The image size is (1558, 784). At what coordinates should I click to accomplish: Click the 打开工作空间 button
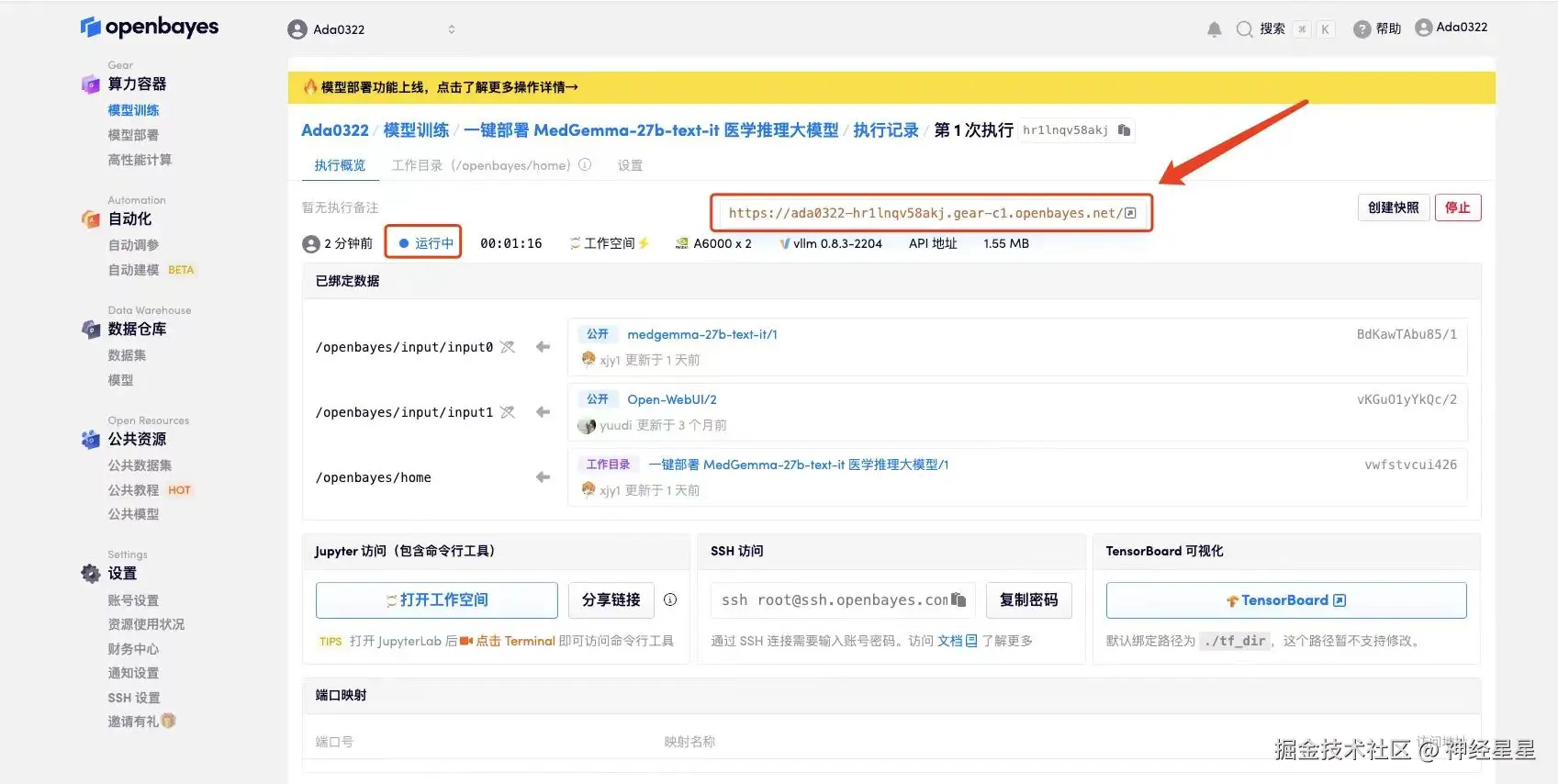436,599
